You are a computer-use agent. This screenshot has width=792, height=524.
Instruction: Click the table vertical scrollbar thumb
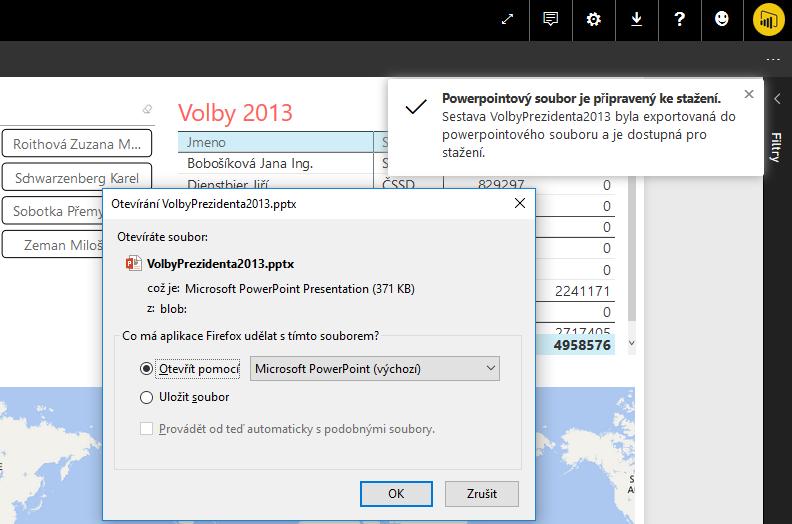click(x=631, y=248)
